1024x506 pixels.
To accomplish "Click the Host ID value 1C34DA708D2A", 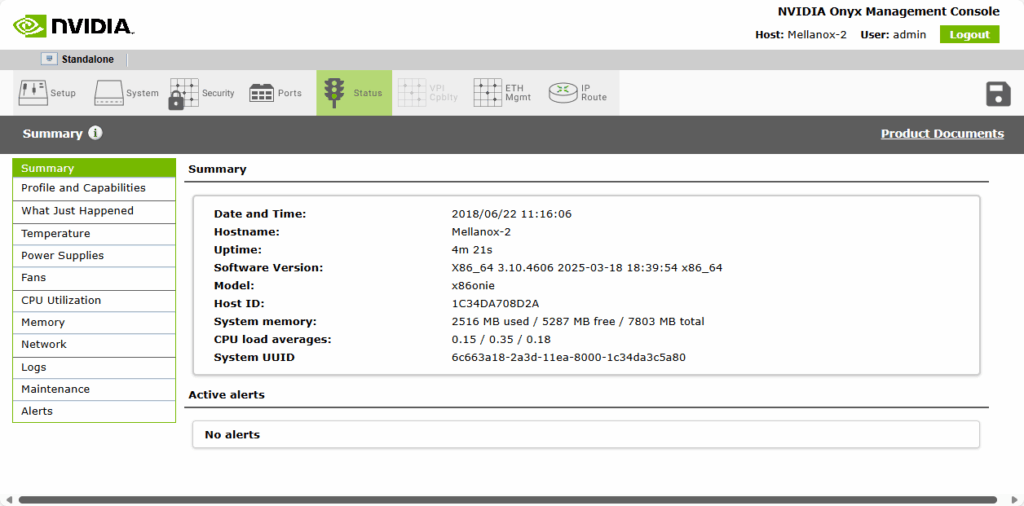I will pos(495,304).
